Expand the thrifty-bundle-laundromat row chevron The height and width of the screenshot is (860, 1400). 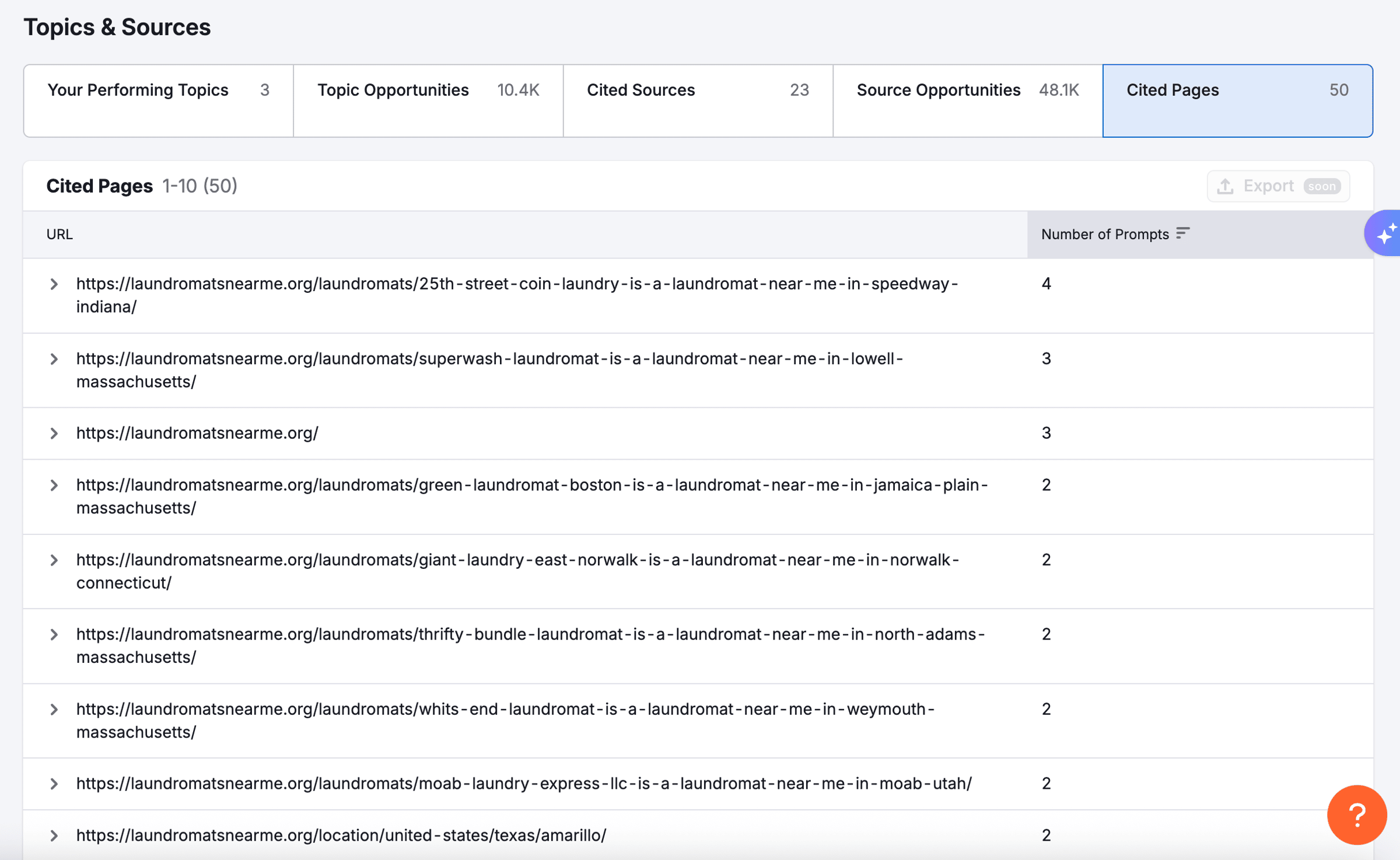coord(54,634)
